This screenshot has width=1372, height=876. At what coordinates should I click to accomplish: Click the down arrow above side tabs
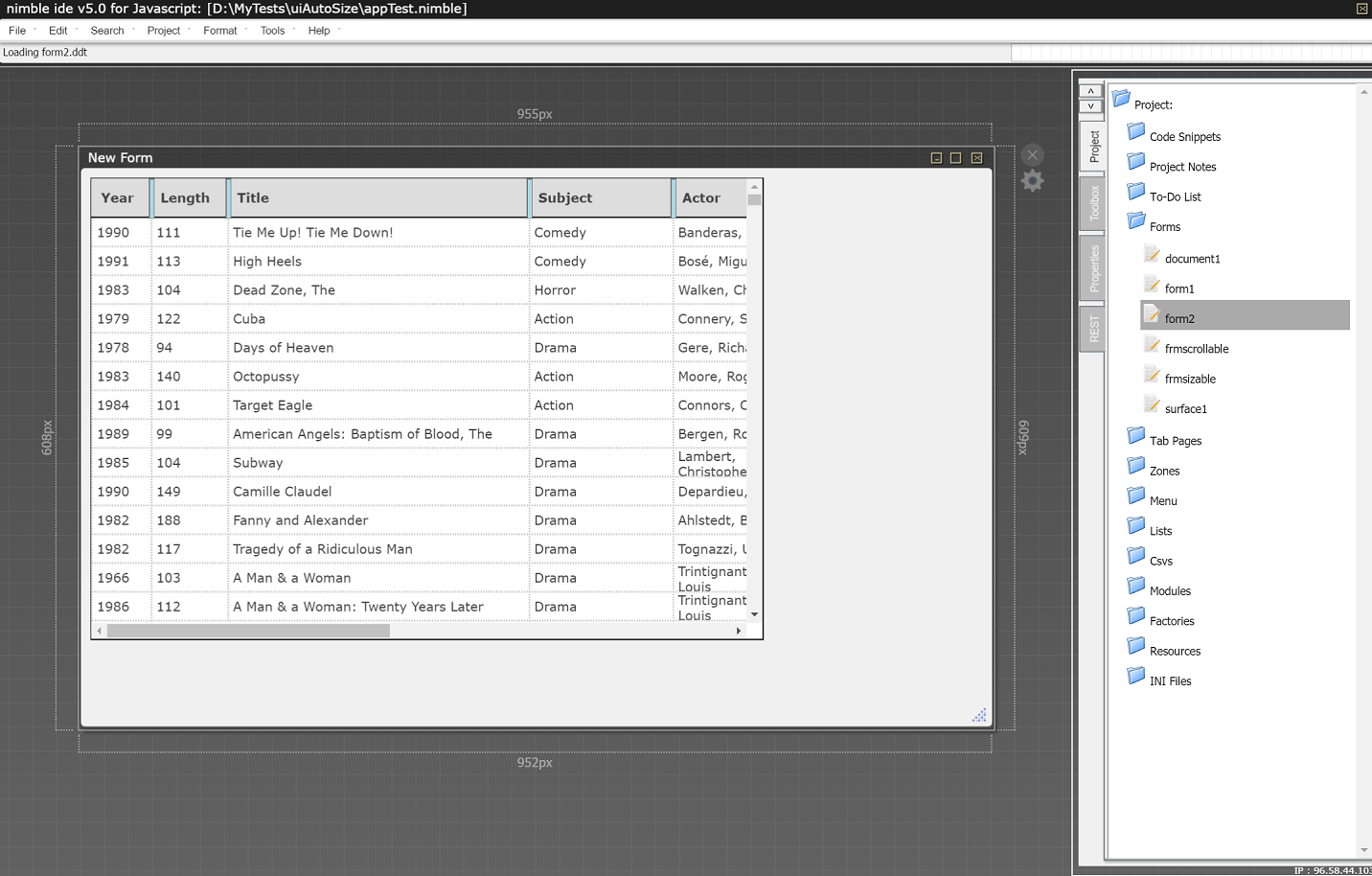pyautogui.click(x=1090, y=106)
